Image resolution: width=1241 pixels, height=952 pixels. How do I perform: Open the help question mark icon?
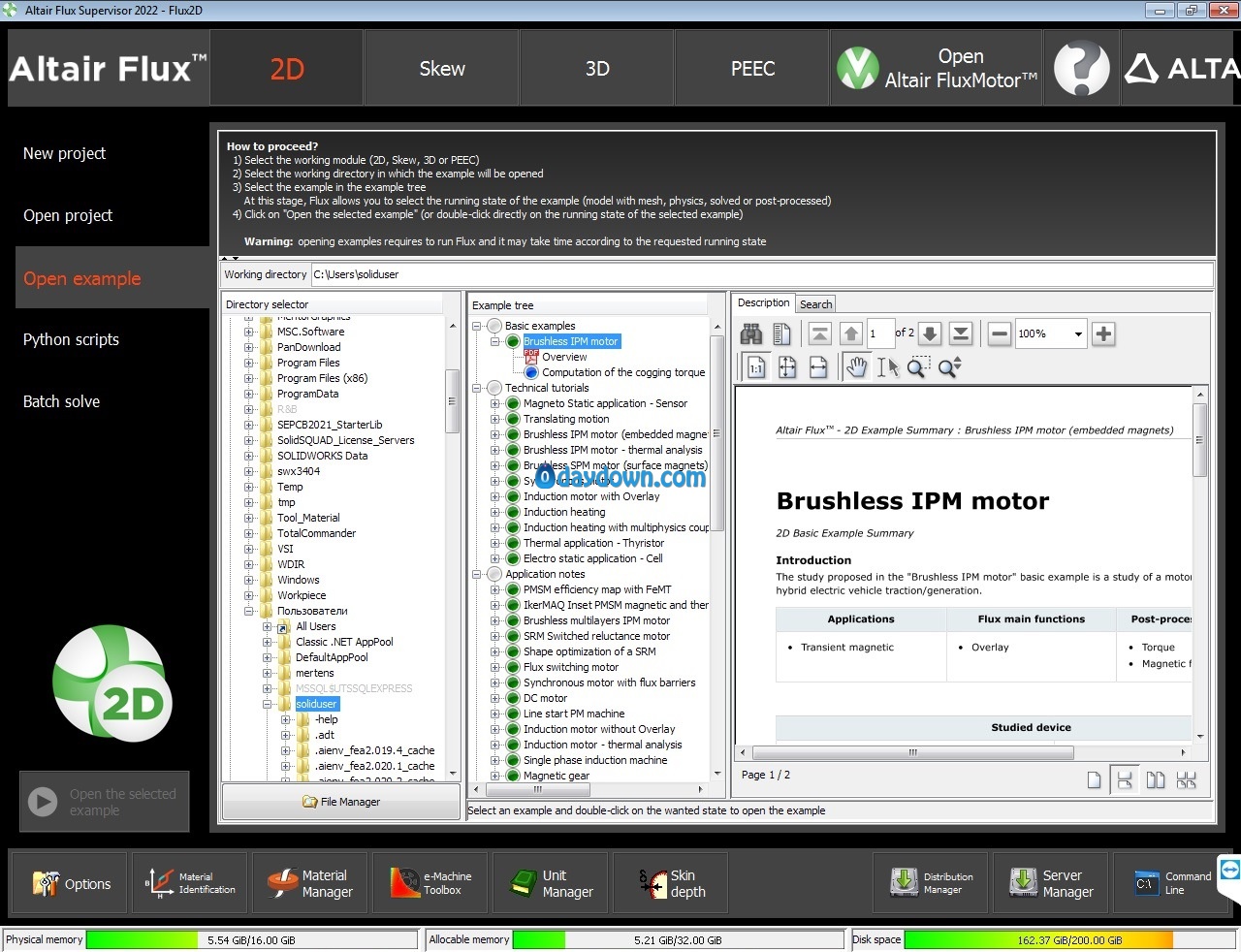coord(1081,68)
